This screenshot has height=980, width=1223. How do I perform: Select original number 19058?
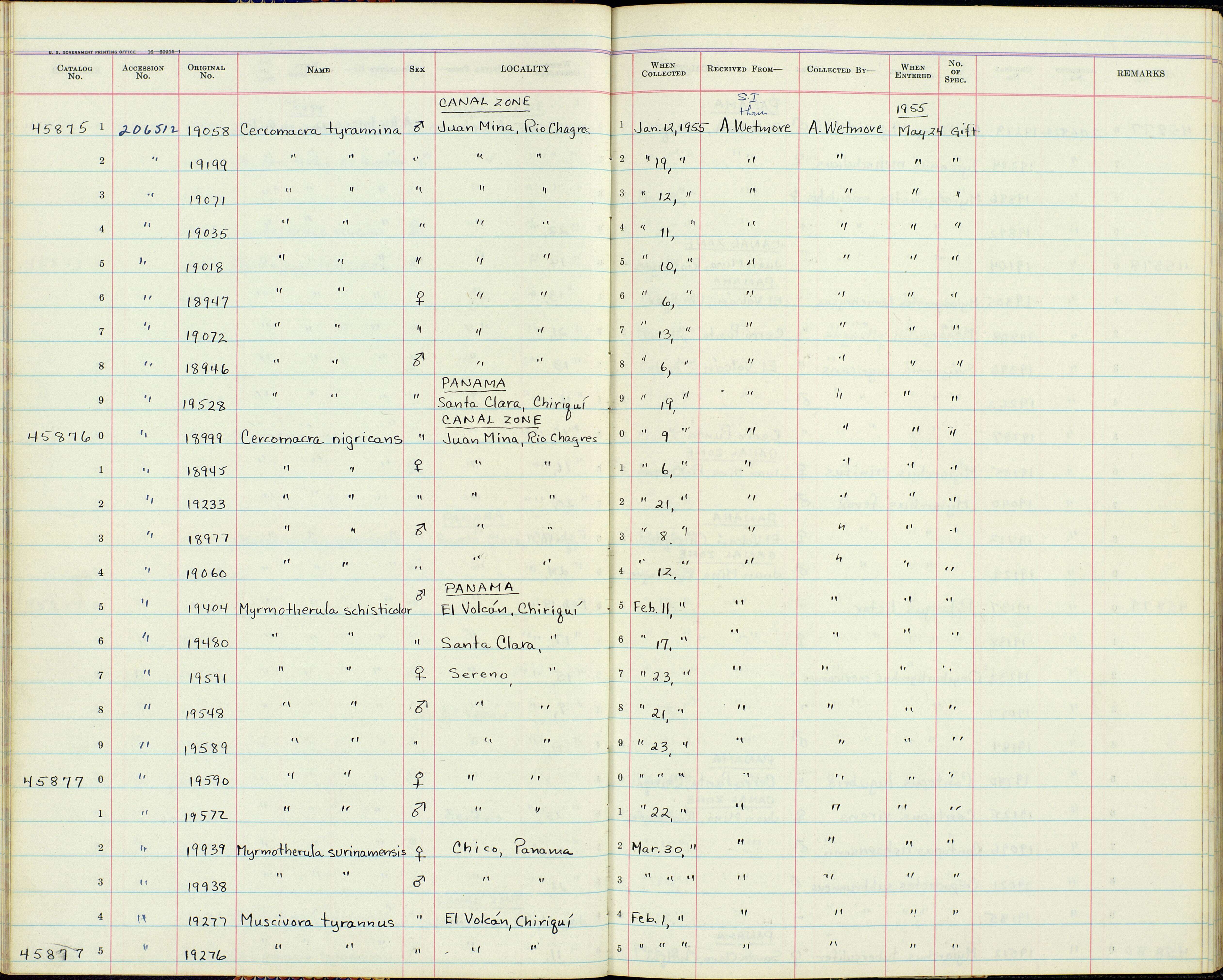click(x=208, y=131)
